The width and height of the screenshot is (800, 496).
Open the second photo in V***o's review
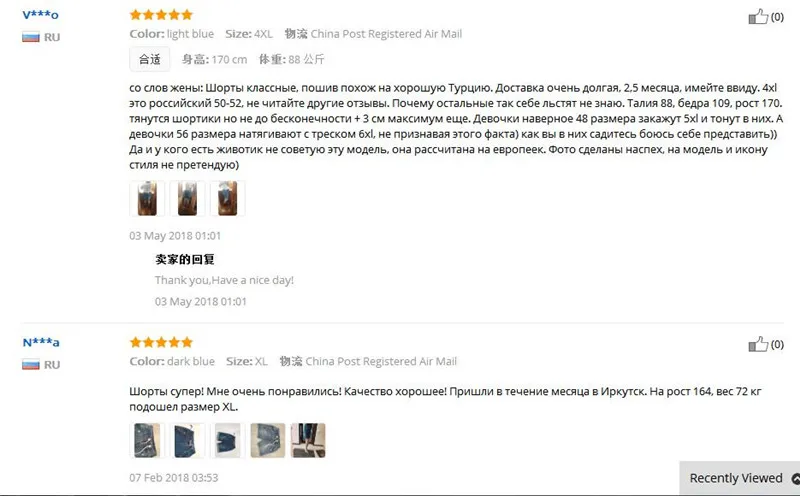coord(187,199)
